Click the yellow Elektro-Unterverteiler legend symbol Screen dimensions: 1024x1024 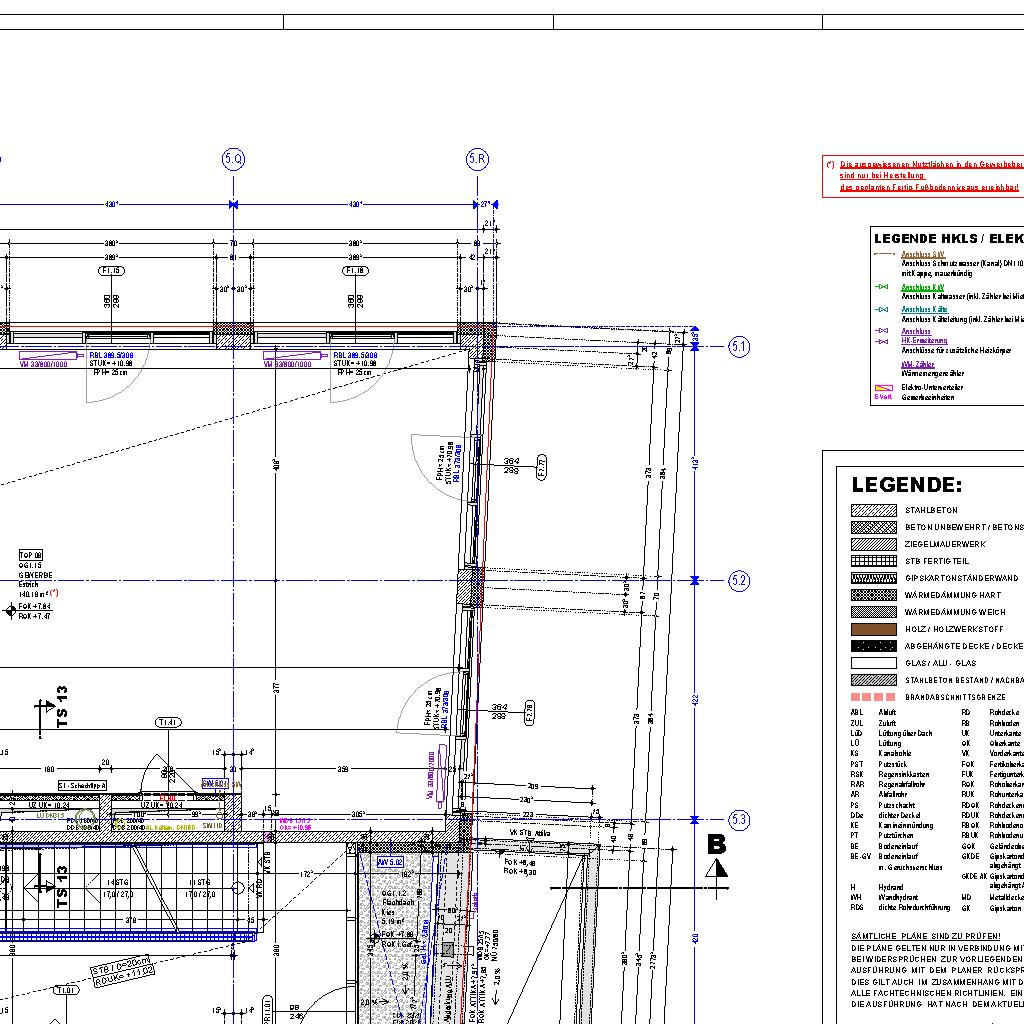pos(883,387)
